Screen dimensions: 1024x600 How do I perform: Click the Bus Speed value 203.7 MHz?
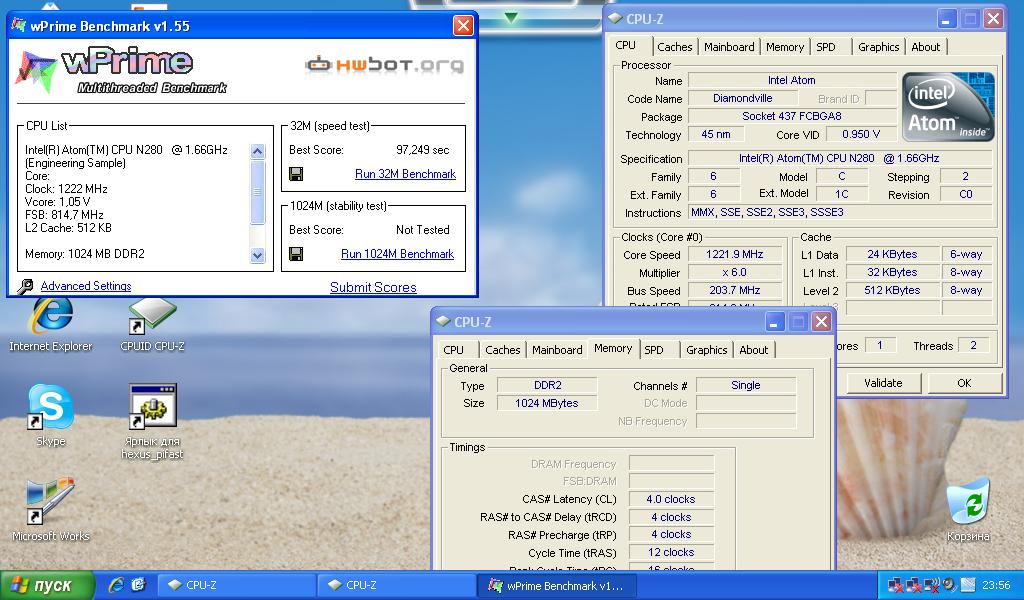[x=735, y=291]
